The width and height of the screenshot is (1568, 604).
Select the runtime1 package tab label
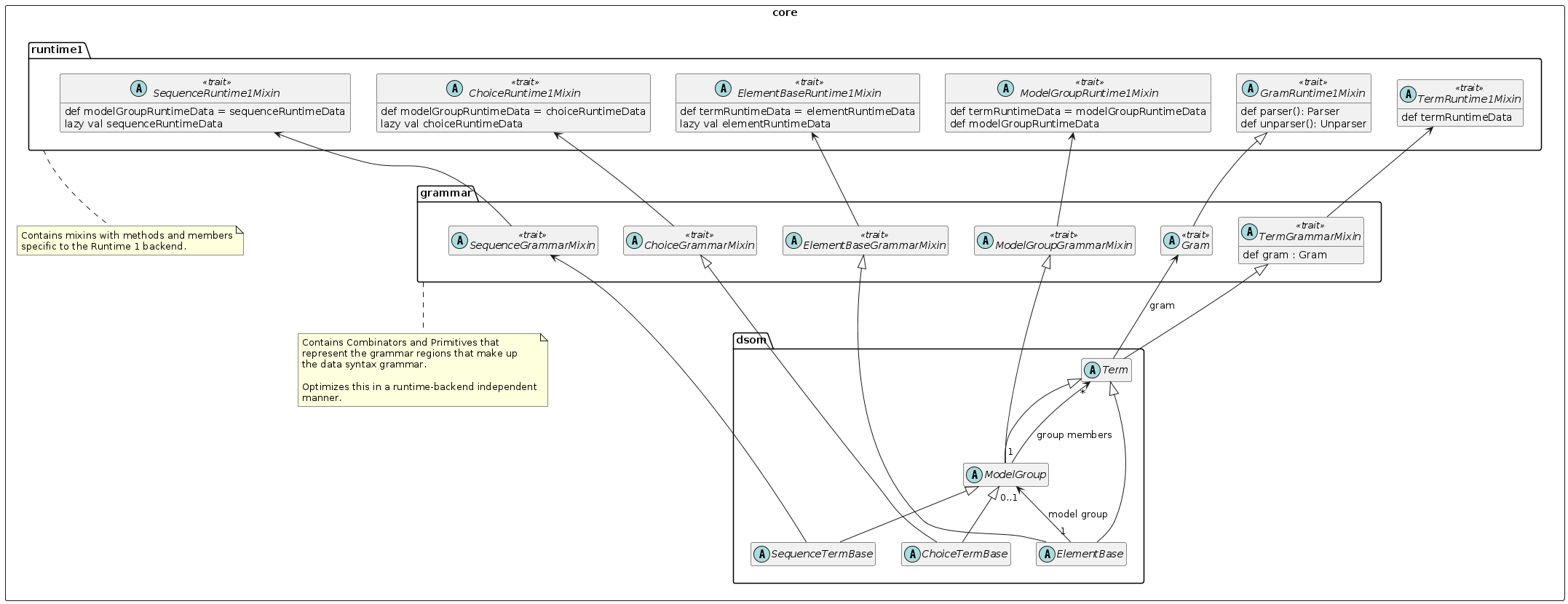click(58, 49)
